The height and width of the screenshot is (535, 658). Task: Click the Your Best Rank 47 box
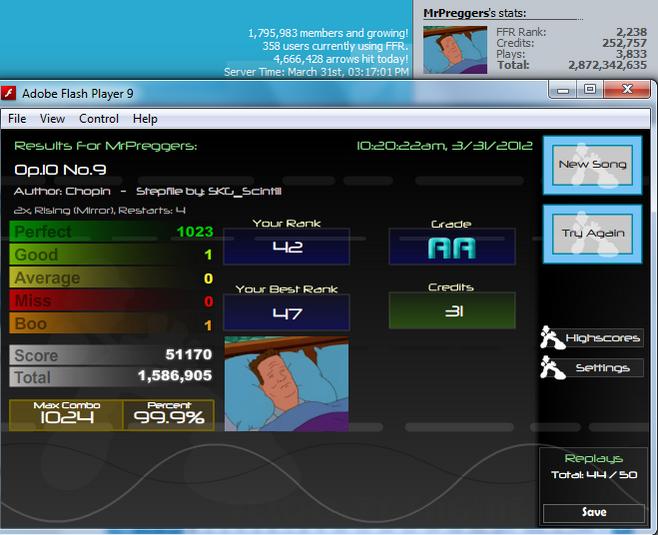pos(287,313)
